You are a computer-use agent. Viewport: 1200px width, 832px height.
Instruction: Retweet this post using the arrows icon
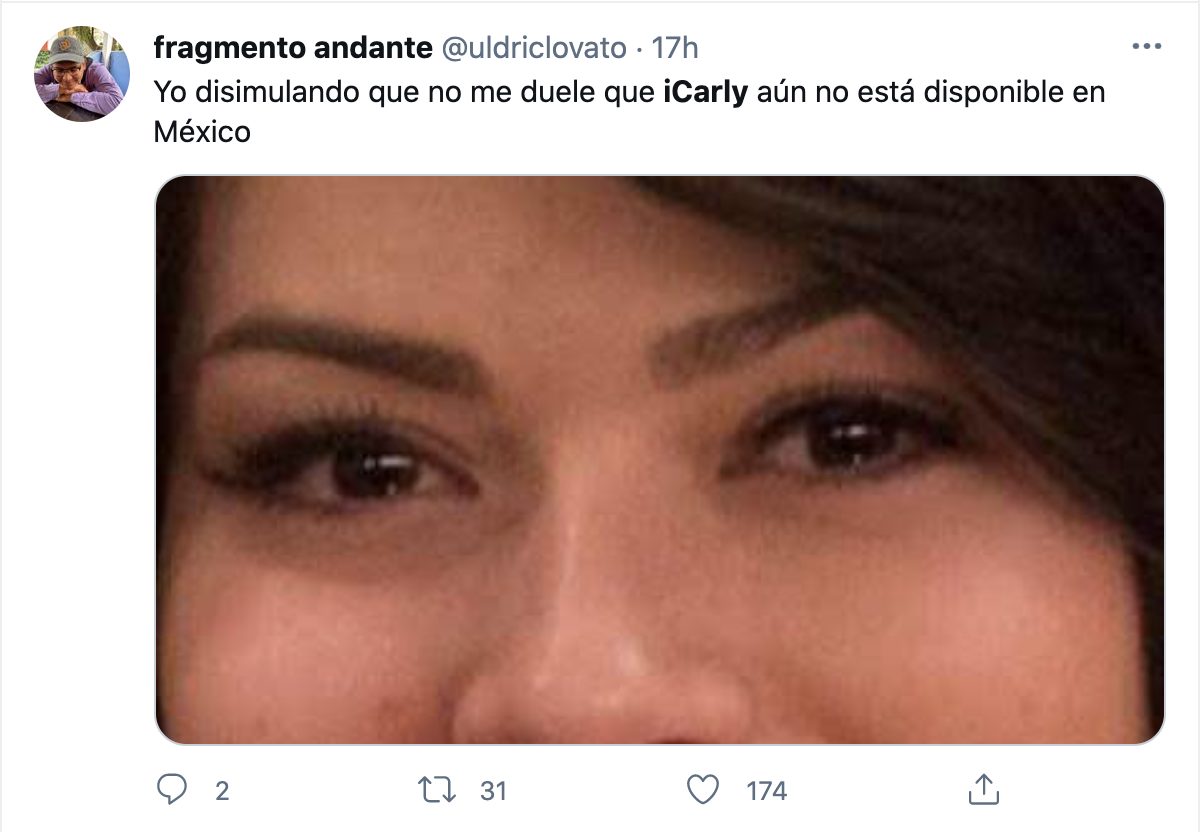pos(436,790)
